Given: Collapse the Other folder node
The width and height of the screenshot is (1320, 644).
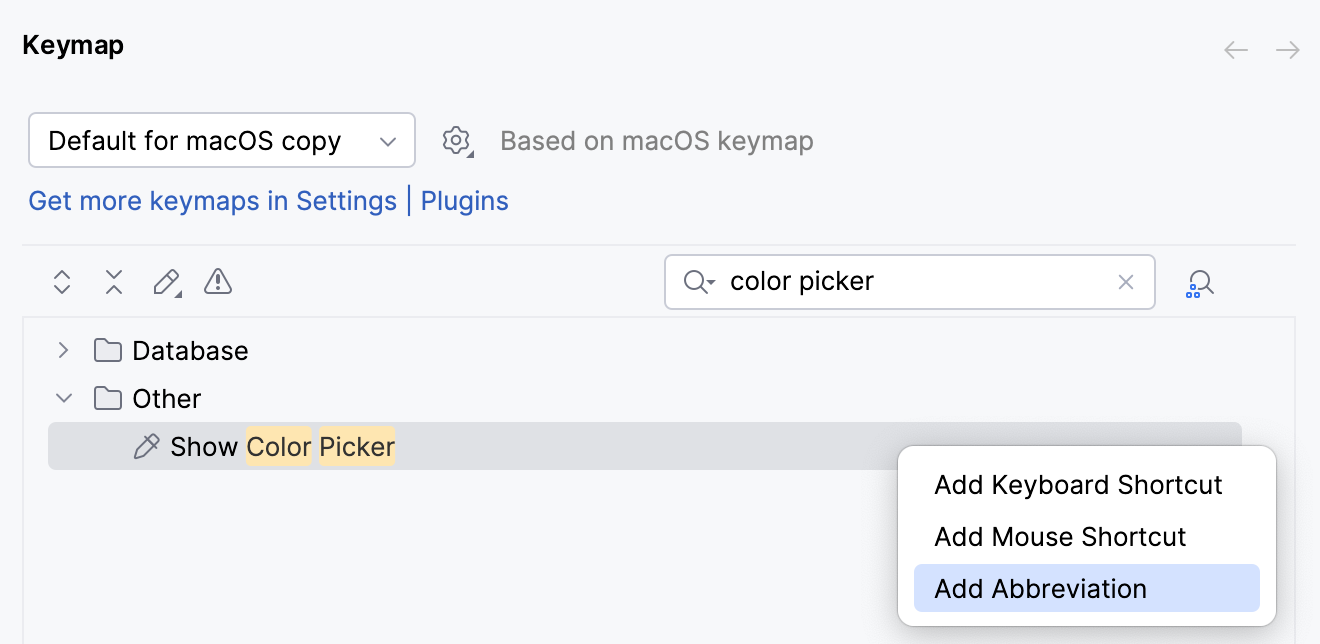Looking at the screenshot, I should pos(63,398).
